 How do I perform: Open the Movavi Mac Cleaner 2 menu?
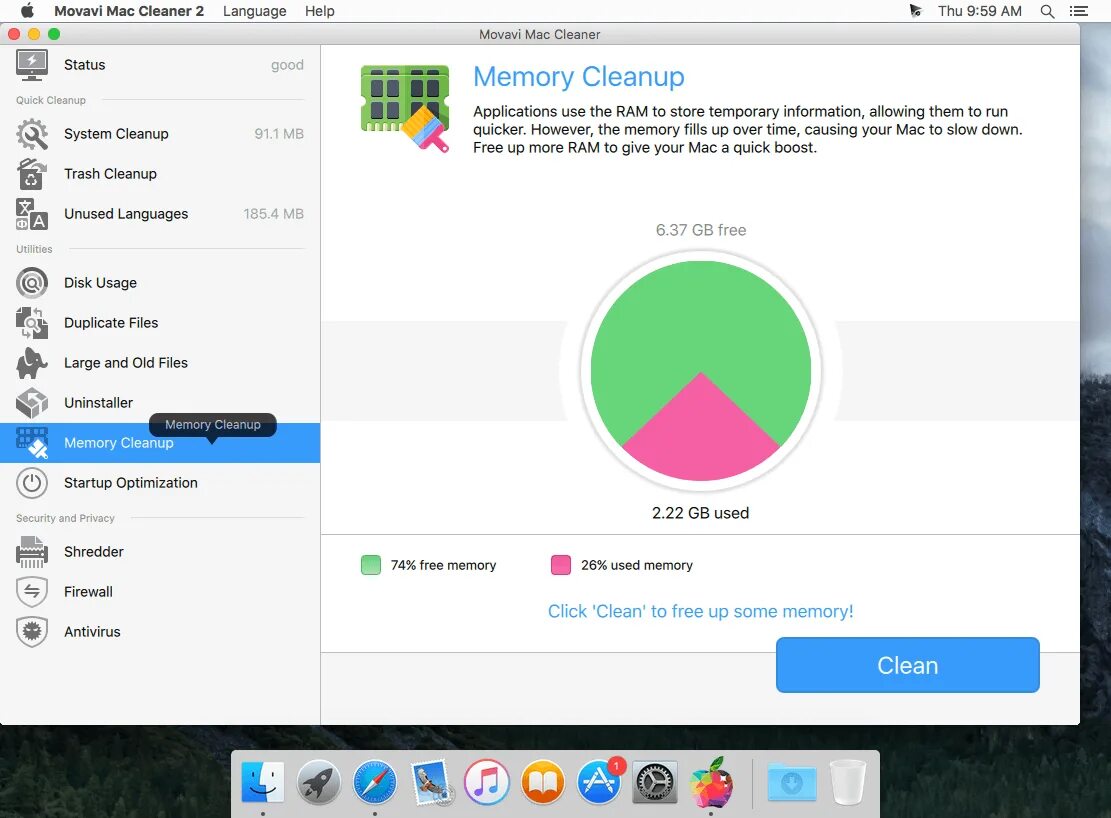(x=129, y=11)
